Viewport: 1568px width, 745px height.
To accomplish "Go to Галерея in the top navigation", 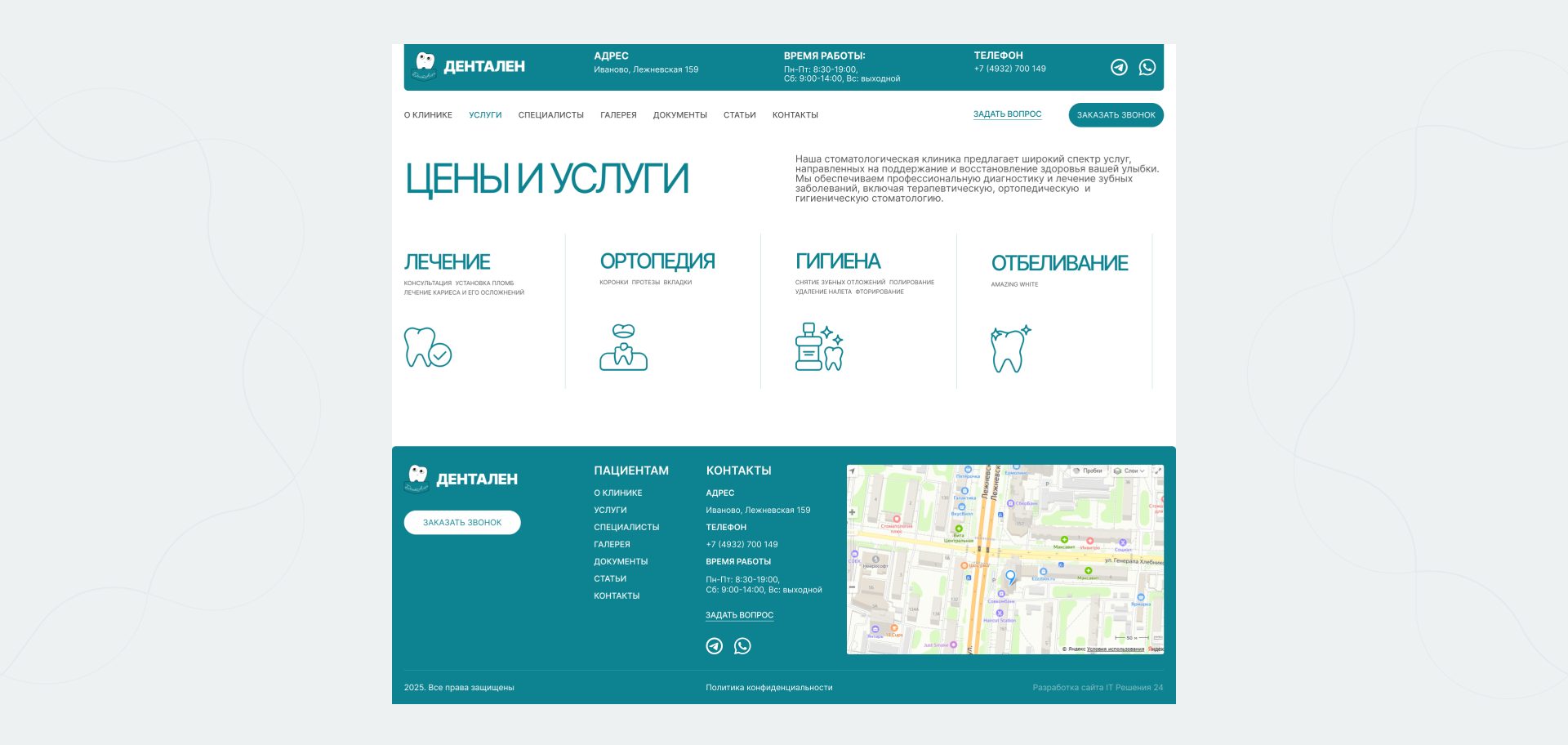I will tap(618, 115).
